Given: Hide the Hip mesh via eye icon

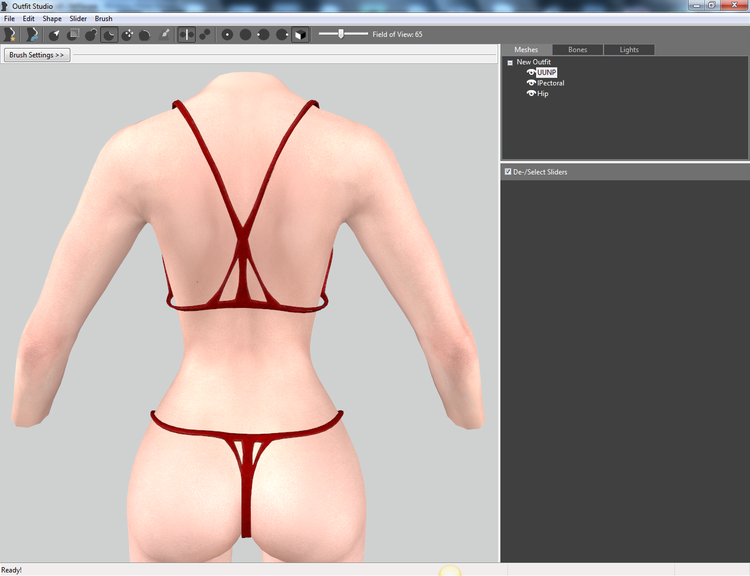Looking at the screenshot, I should 531,93.
